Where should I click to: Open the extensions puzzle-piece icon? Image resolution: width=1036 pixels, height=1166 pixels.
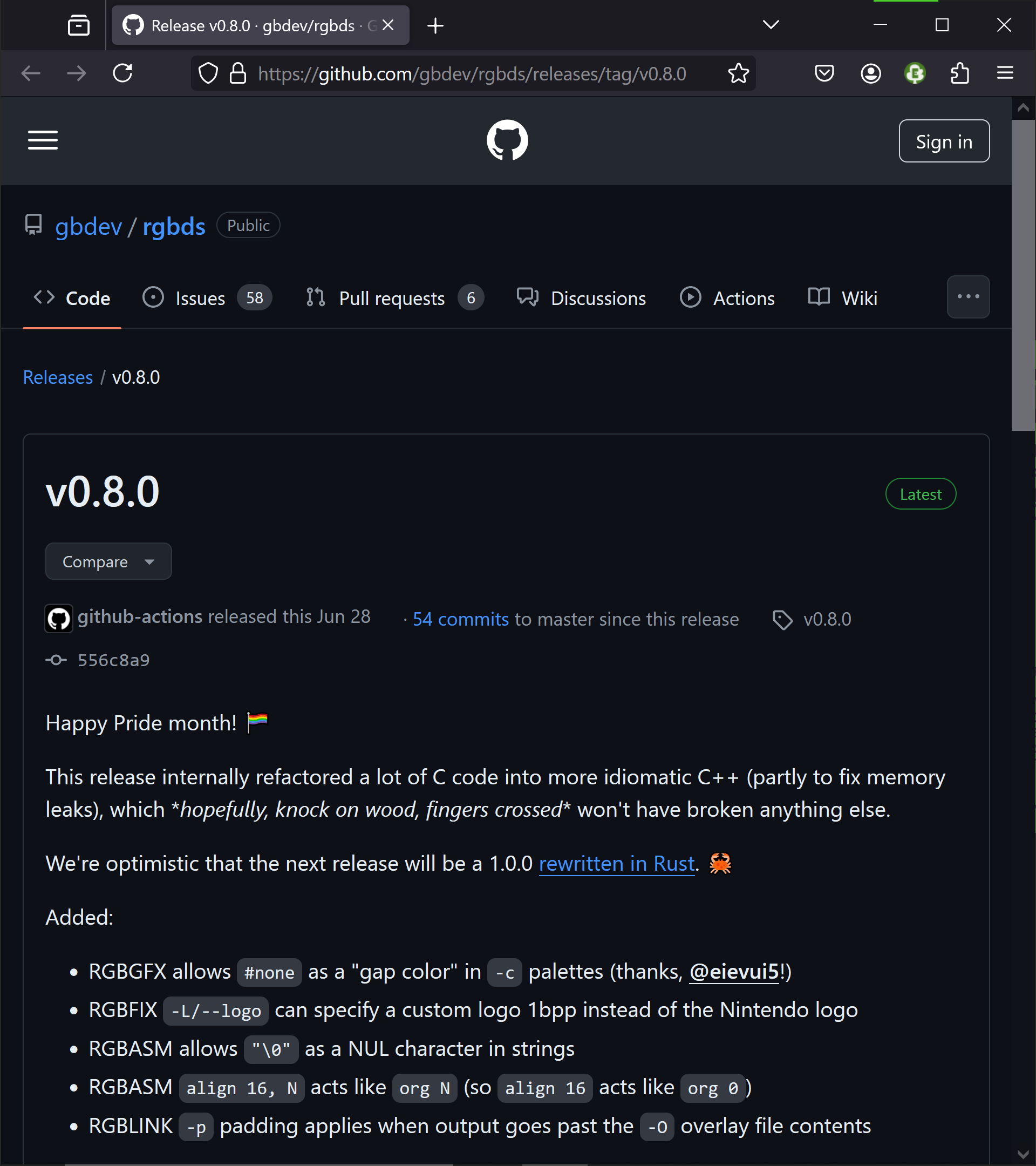click(960, 73)
